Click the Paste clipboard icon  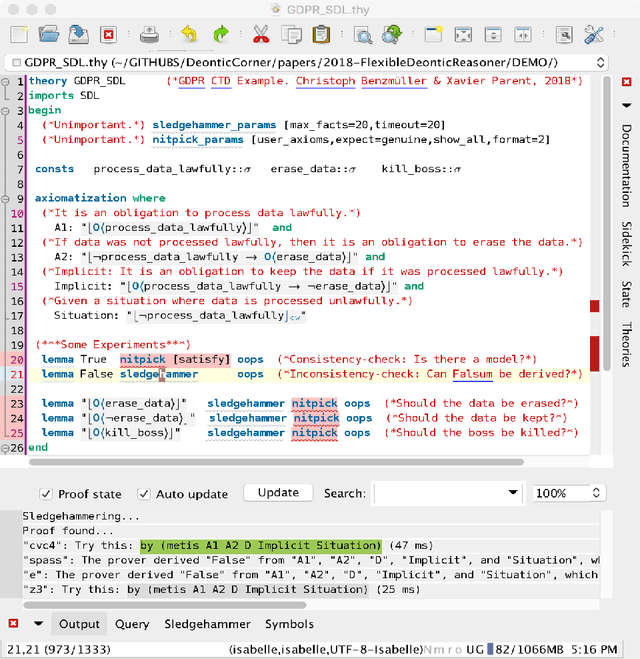pyautogui.click(x=319, y=35)
